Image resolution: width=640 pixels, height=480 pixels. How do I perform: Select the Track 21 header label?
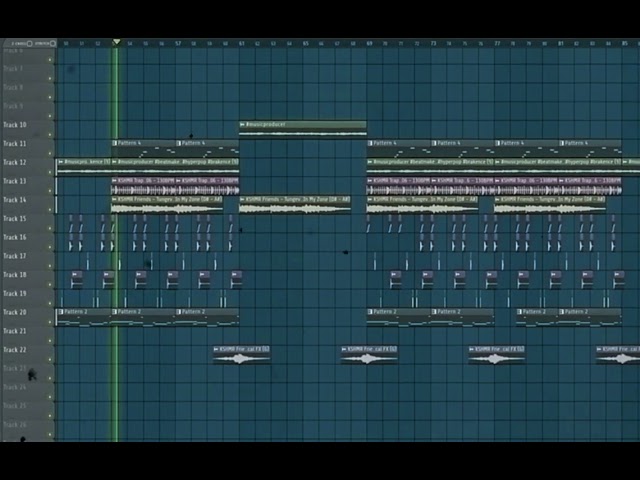coord(15,331)
